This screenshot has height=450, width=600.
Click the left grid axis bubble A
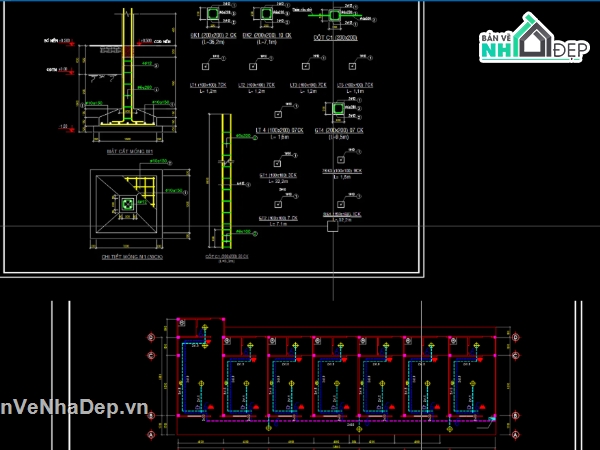152,435
